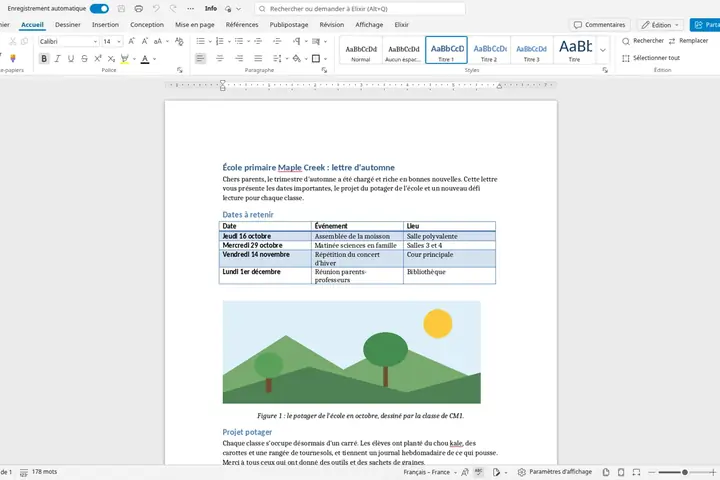
Task: Redo the last action
Action: (x=173, y=9)
